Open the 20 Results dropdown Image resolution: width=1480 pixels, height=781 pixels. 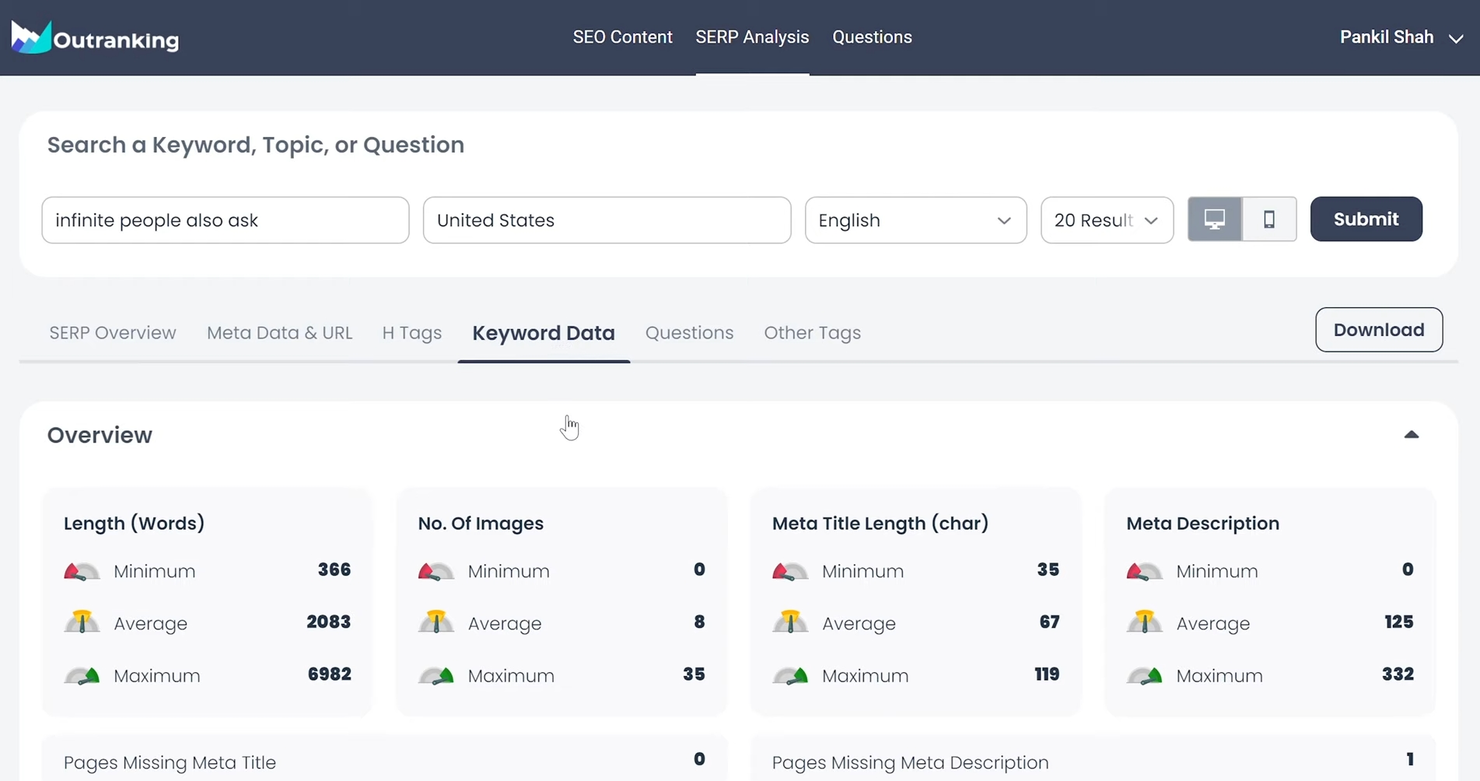(x=1107, y=220)
